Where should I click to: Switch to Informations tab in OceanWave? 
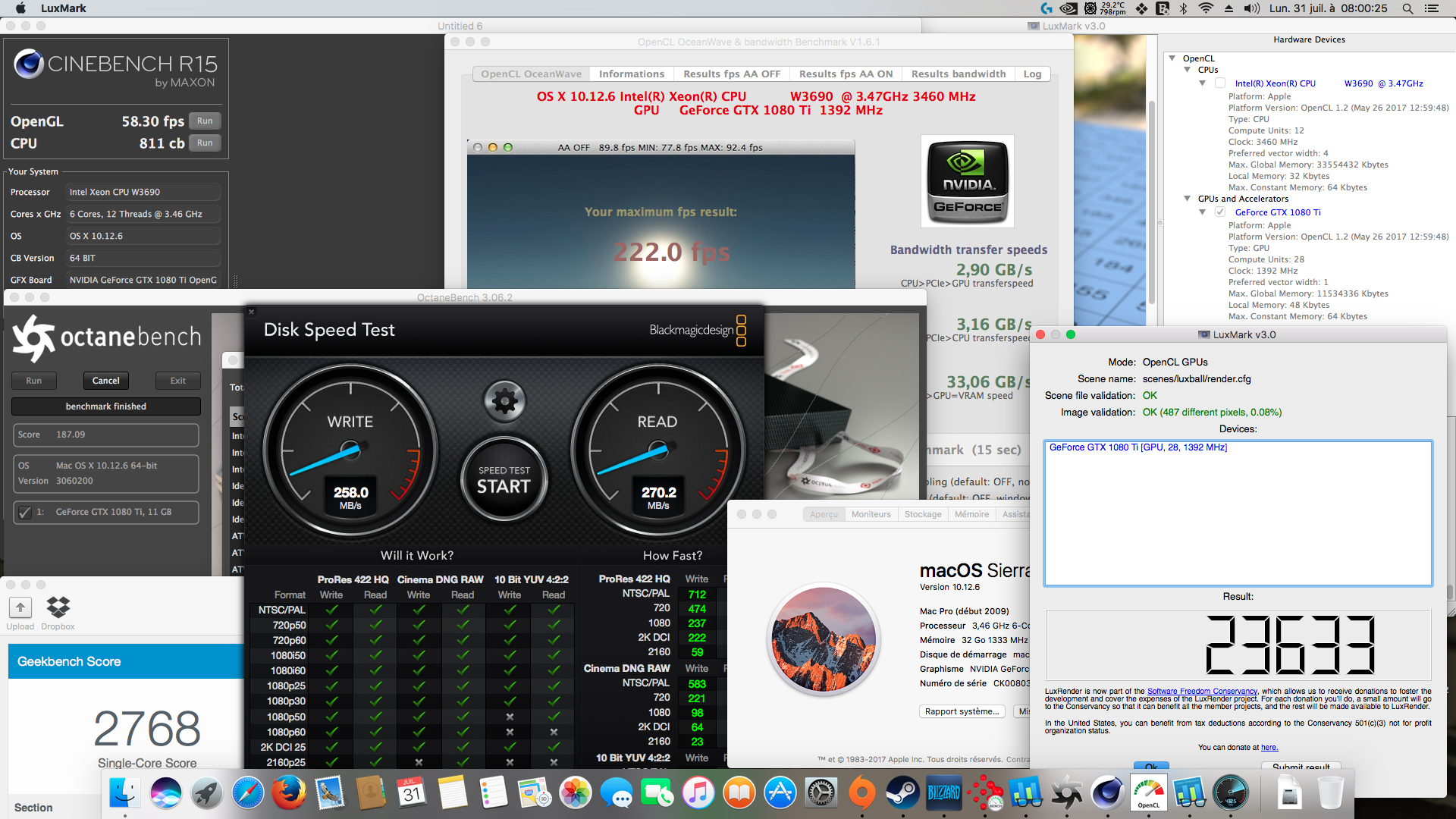(x=632, y=74)
